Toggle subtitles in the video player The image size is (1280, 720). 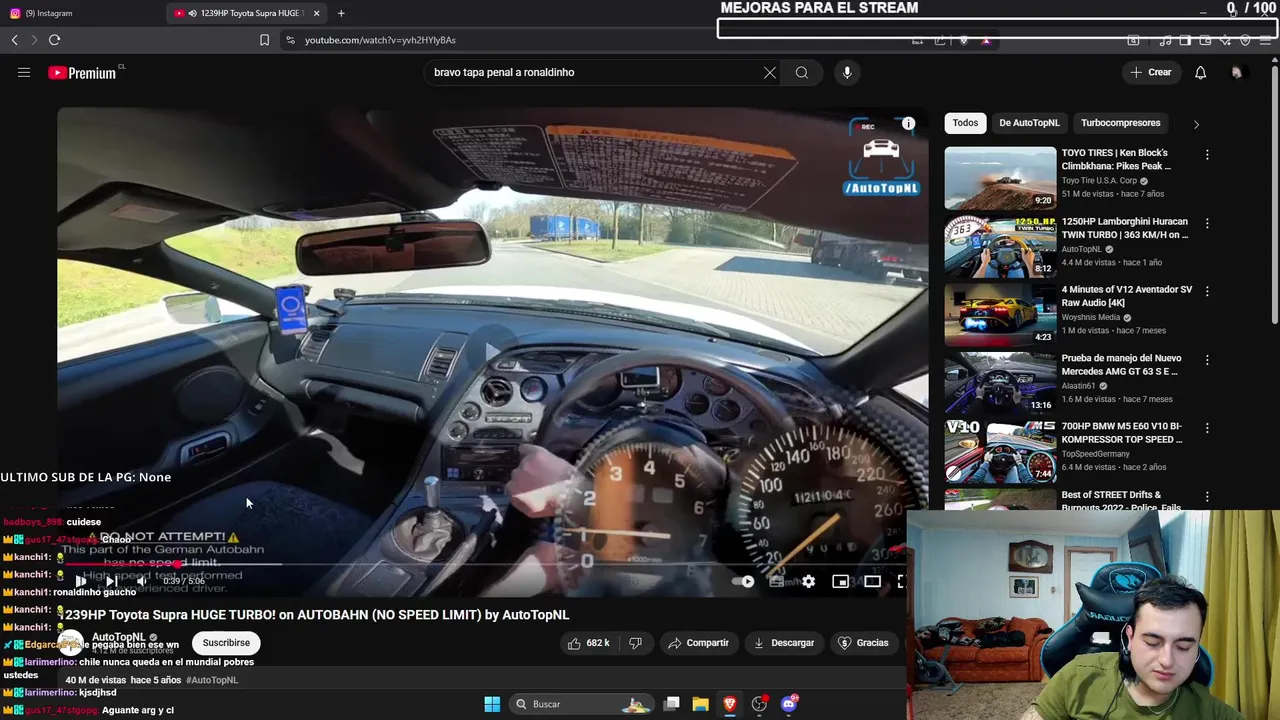777,581
